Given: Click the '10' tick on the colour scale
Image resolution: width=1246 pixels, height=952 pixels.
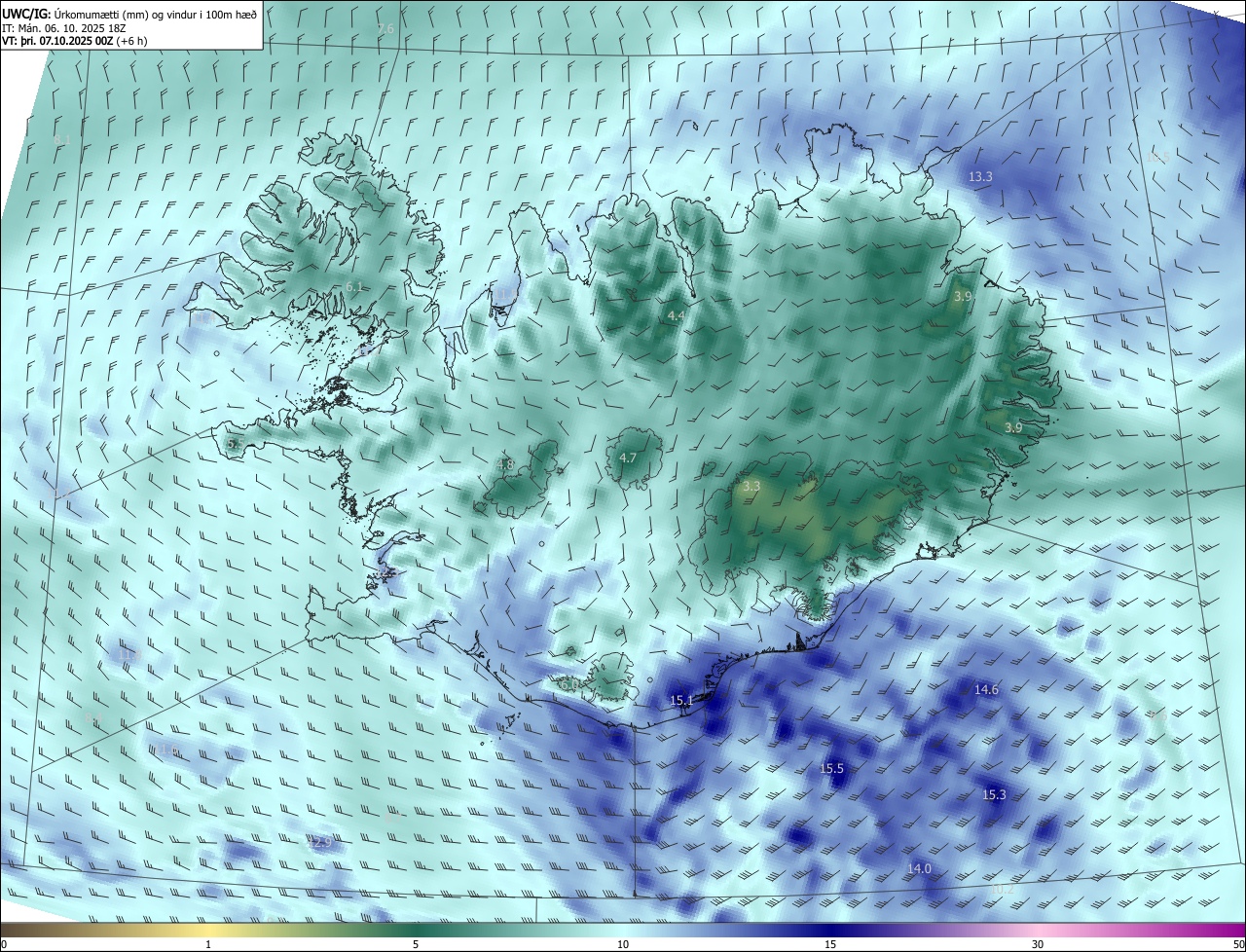Looking at the screenshot, I should click(x=623, y=944).
